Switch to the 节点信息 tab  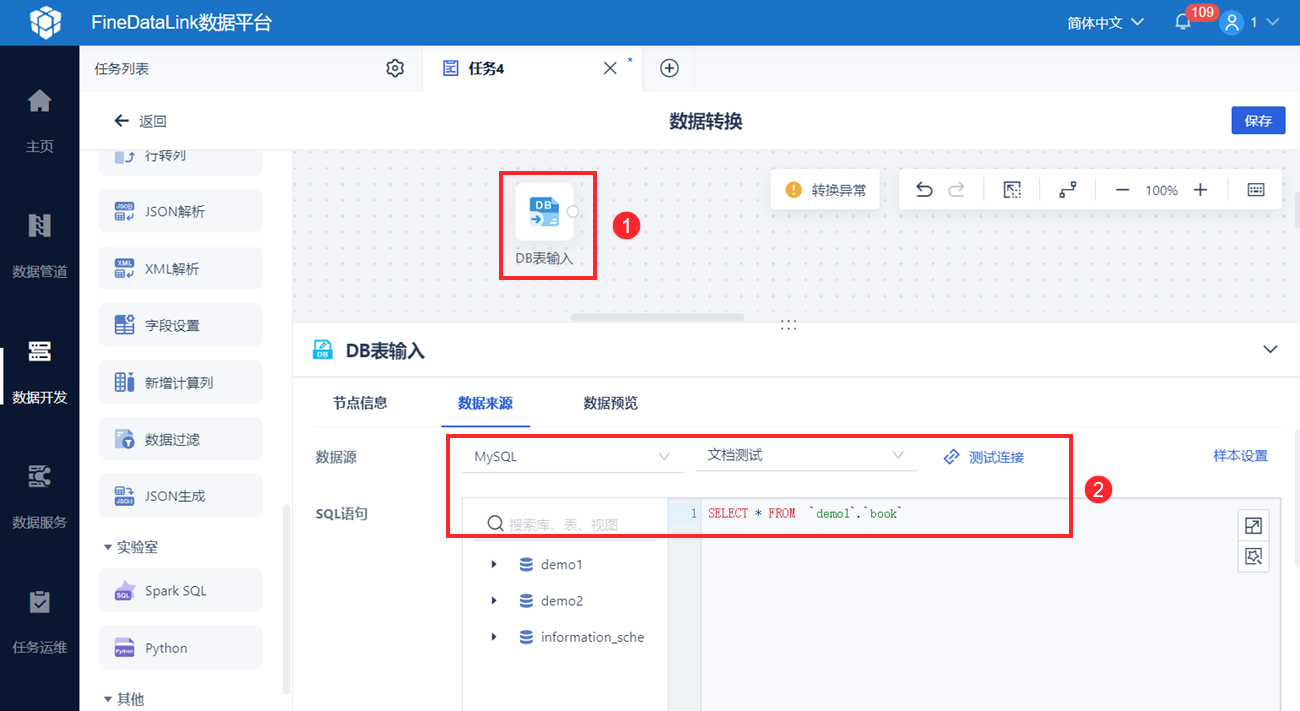(x=360, y=403)
